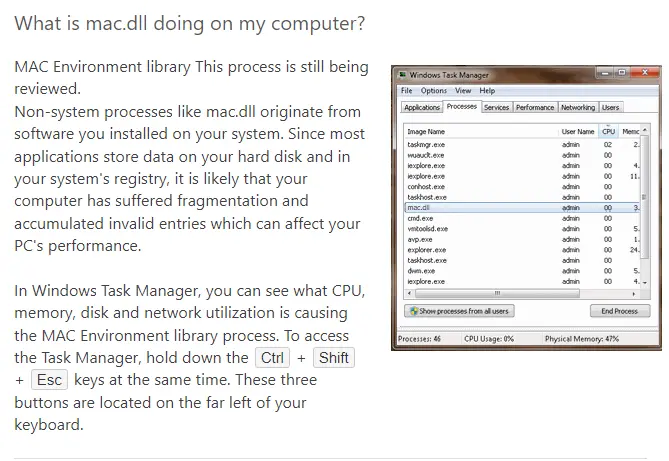Click the vertical scrollbar up arrow
The height and width of the screenshot is (461, 669).
click(645, 130)
